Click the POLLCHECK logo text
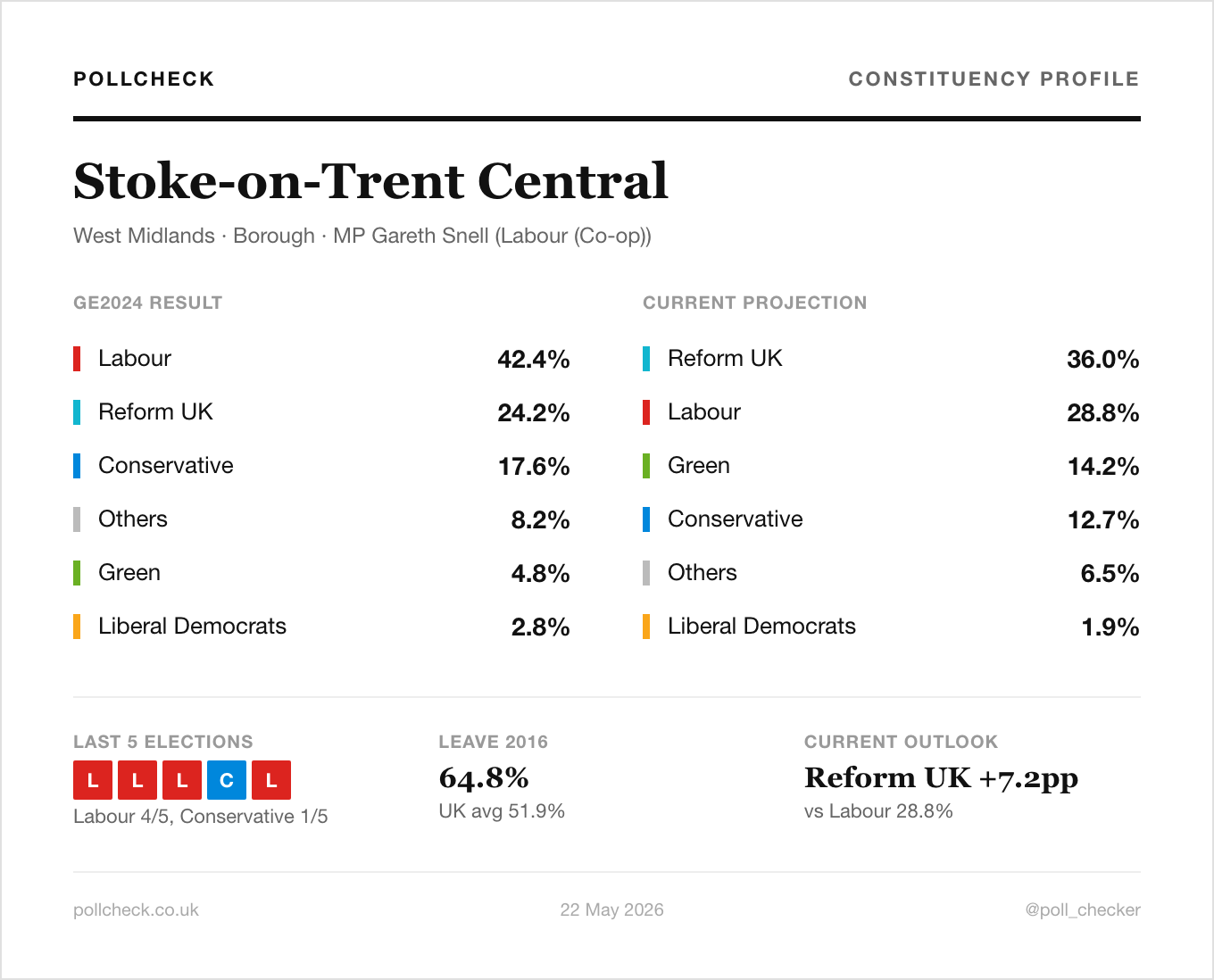The image size is (1214, 980). click(144, 79)
